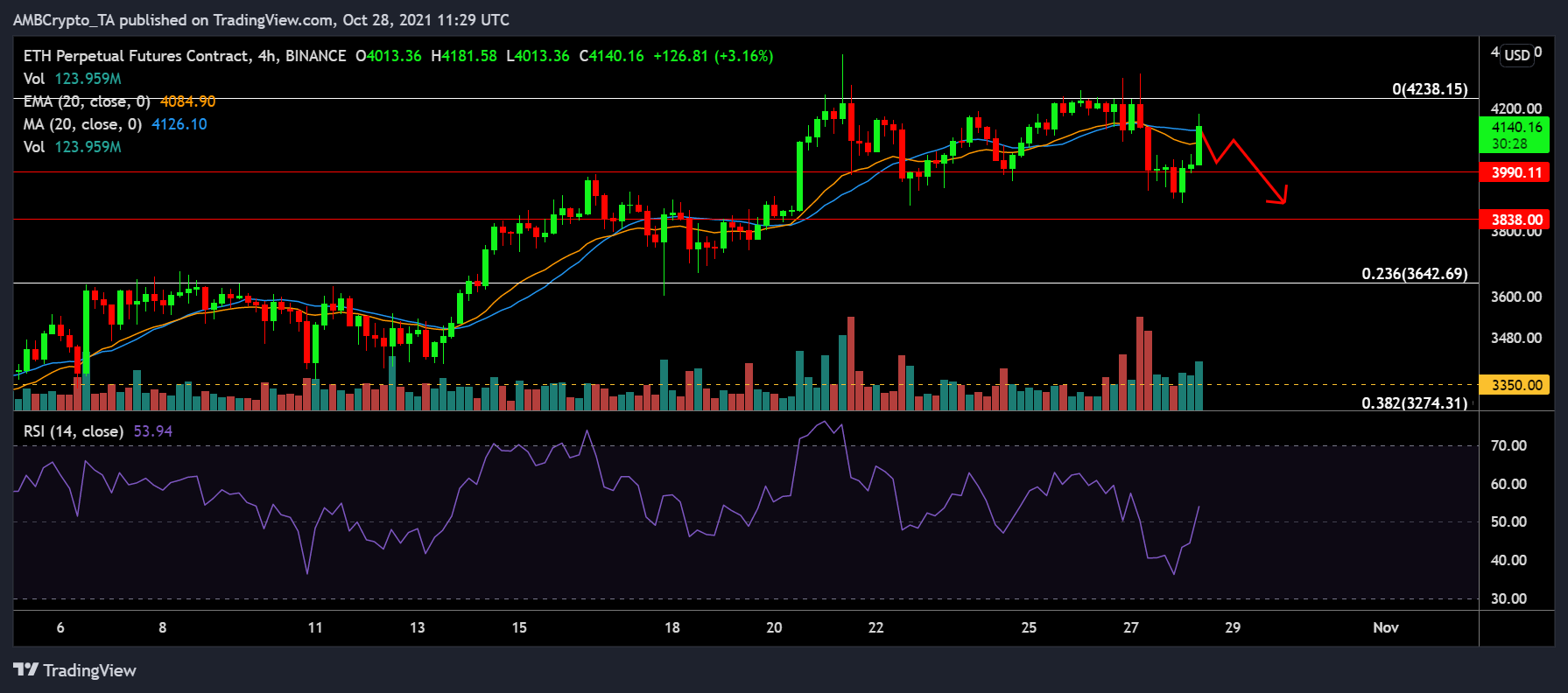Click the date label 27 on time axis
This screenshot has width=1568, height=693.
1131,627
